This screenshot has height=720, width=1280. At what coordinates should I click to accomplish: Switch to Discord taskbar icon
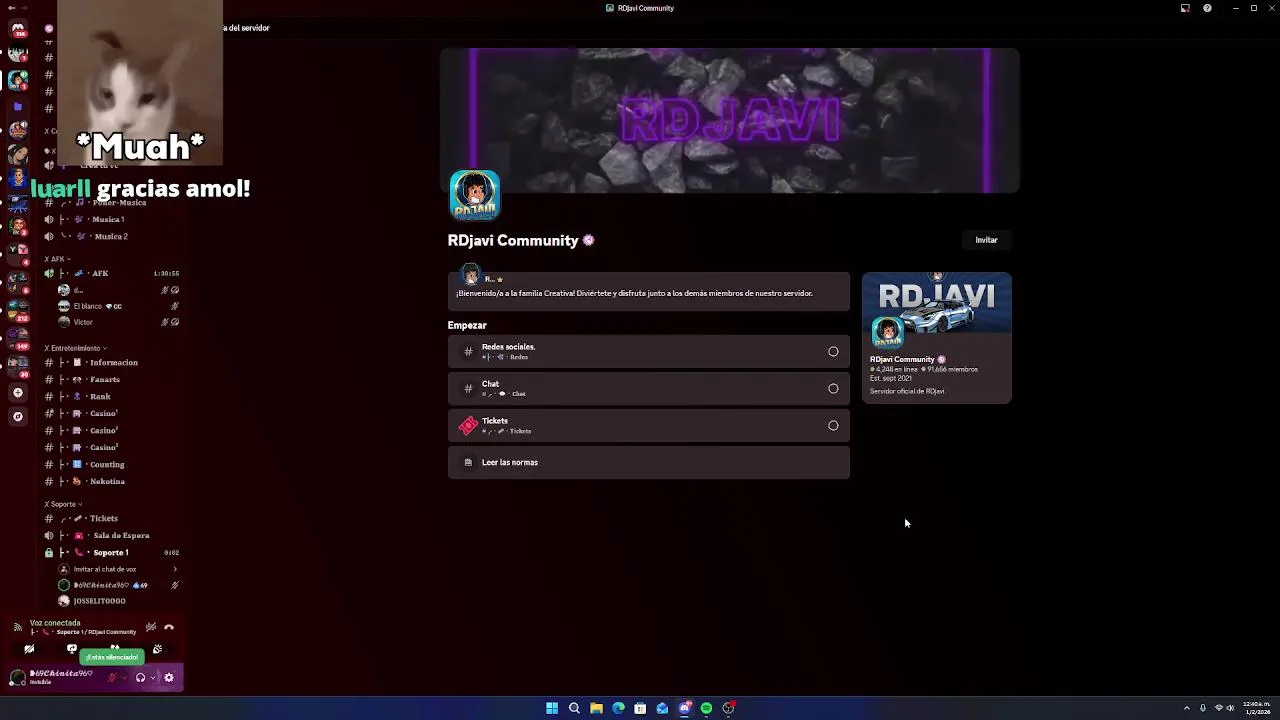click(684, 708)
